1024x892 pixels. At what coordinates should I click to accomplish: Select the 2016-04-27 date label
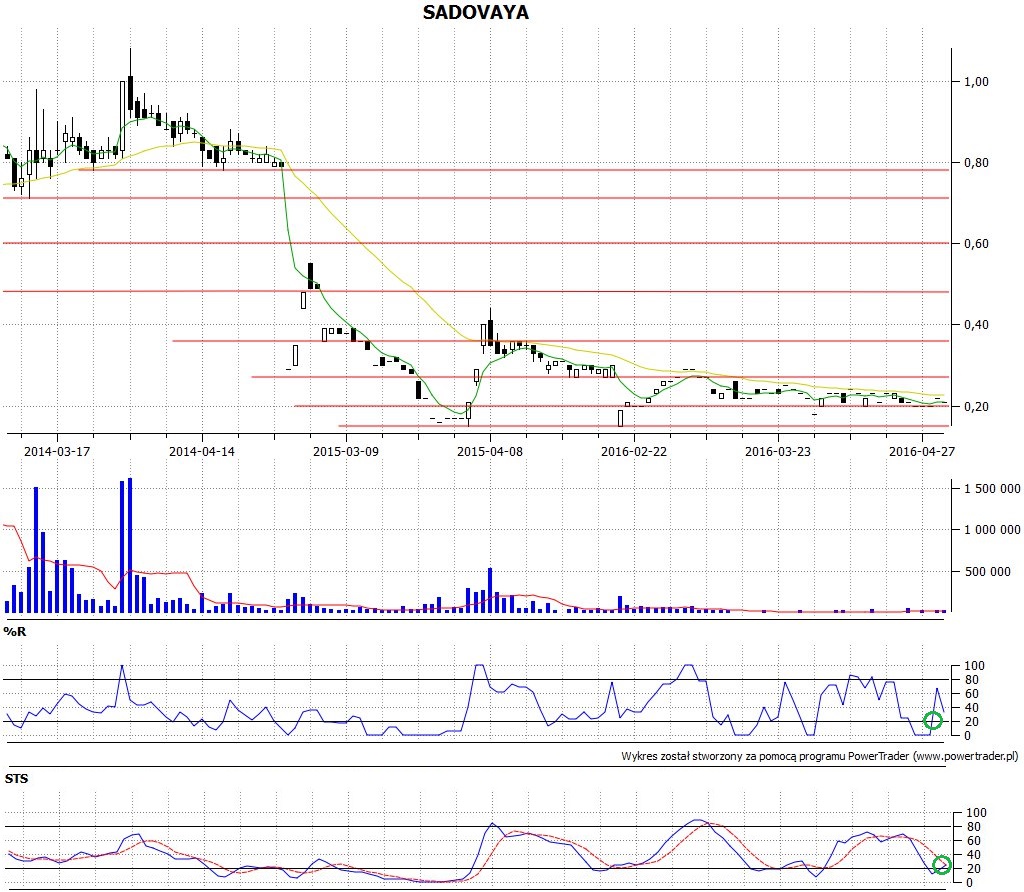pos(921,451)
